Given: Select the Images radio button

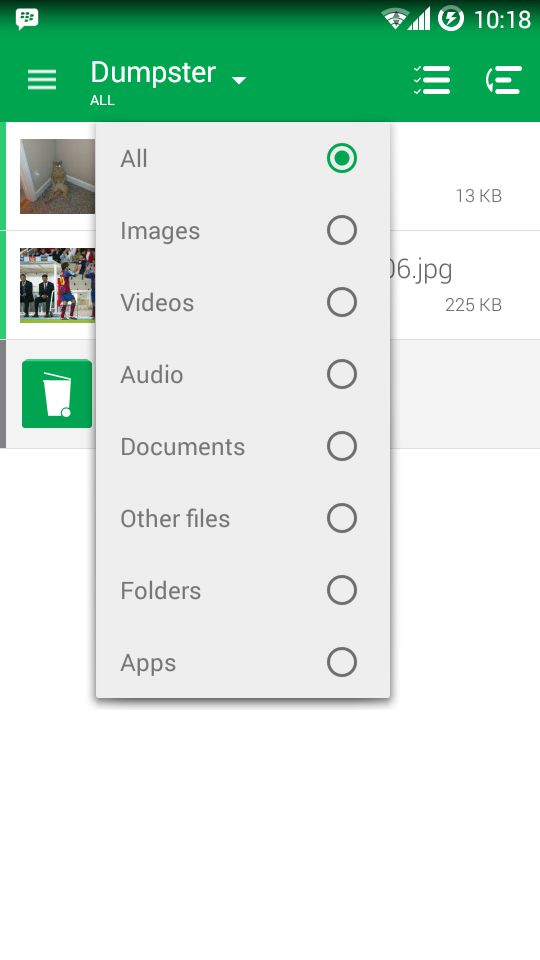Looking at the screenshot, I should pos(342,231).
